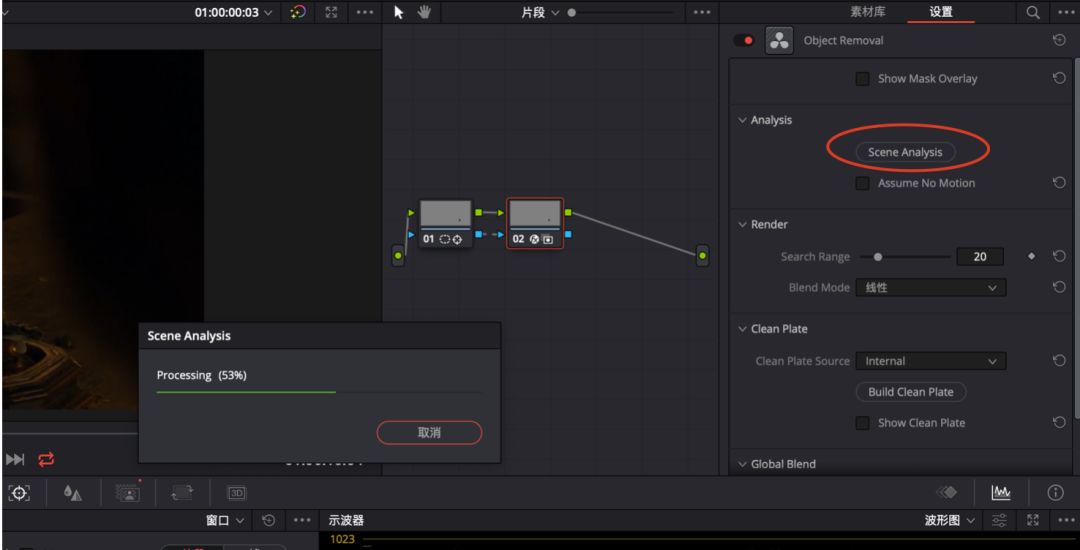Click the Search Range slider
This screenshot has width=1080, height=550.
coord(905,257)
